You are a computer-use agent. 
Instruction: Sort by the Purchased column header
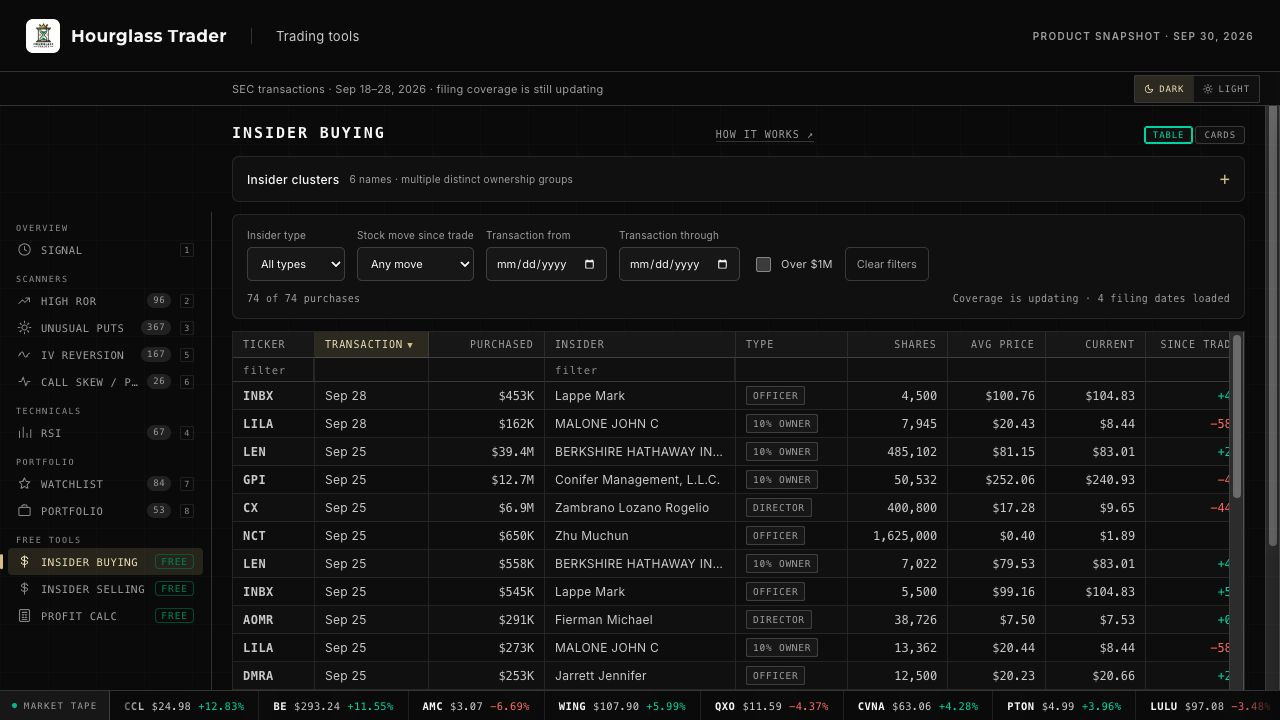[486, 344]
